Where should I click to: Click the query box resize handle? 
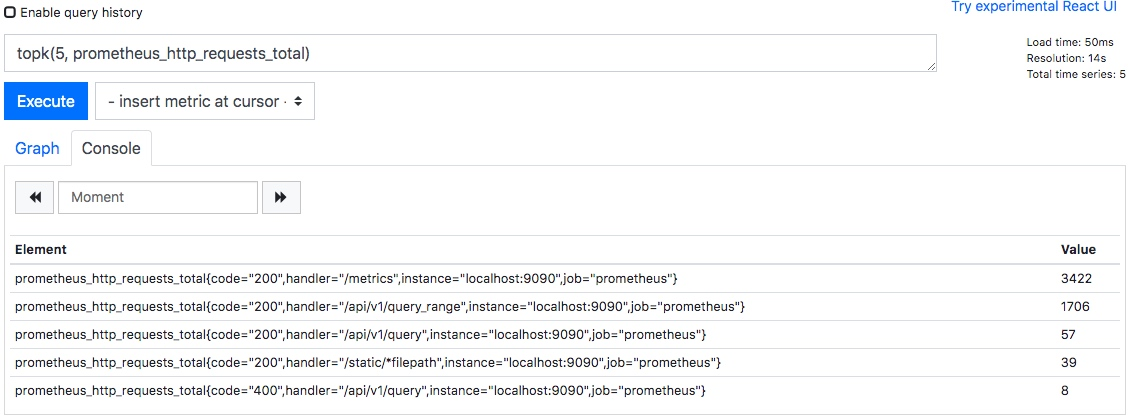(931, 66)
